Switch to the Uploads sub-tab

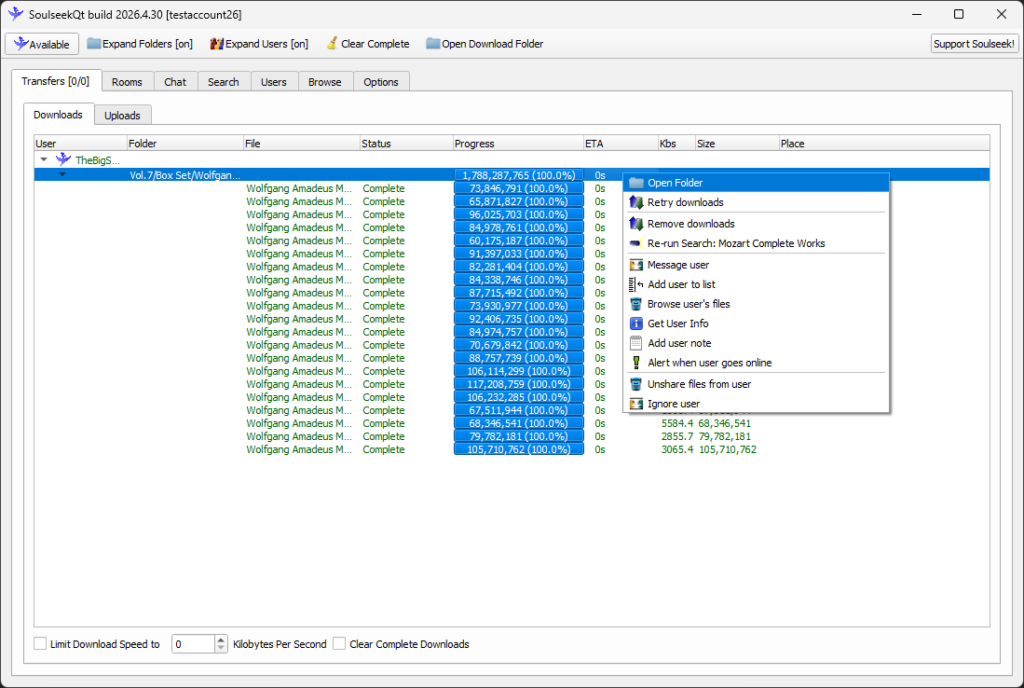coord(122,116)
